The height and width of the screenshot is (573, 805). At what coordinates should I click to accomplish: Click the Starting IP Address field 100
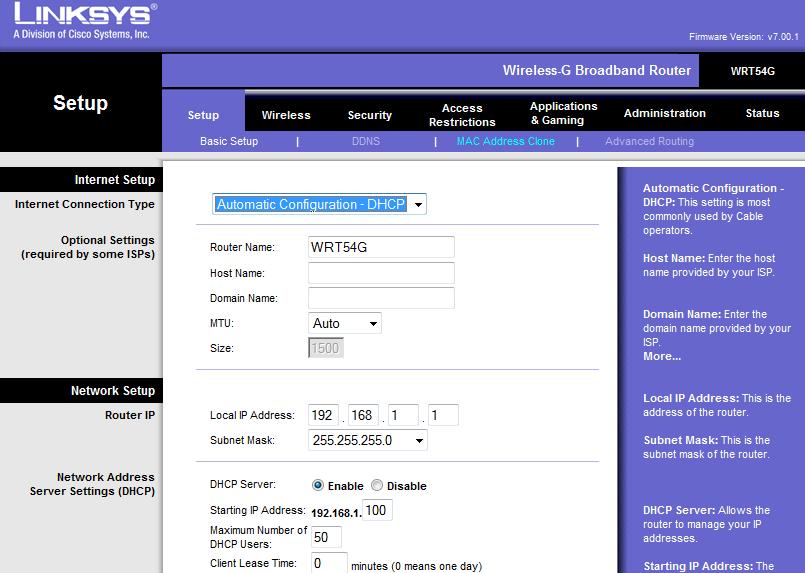tap(377, 510)
